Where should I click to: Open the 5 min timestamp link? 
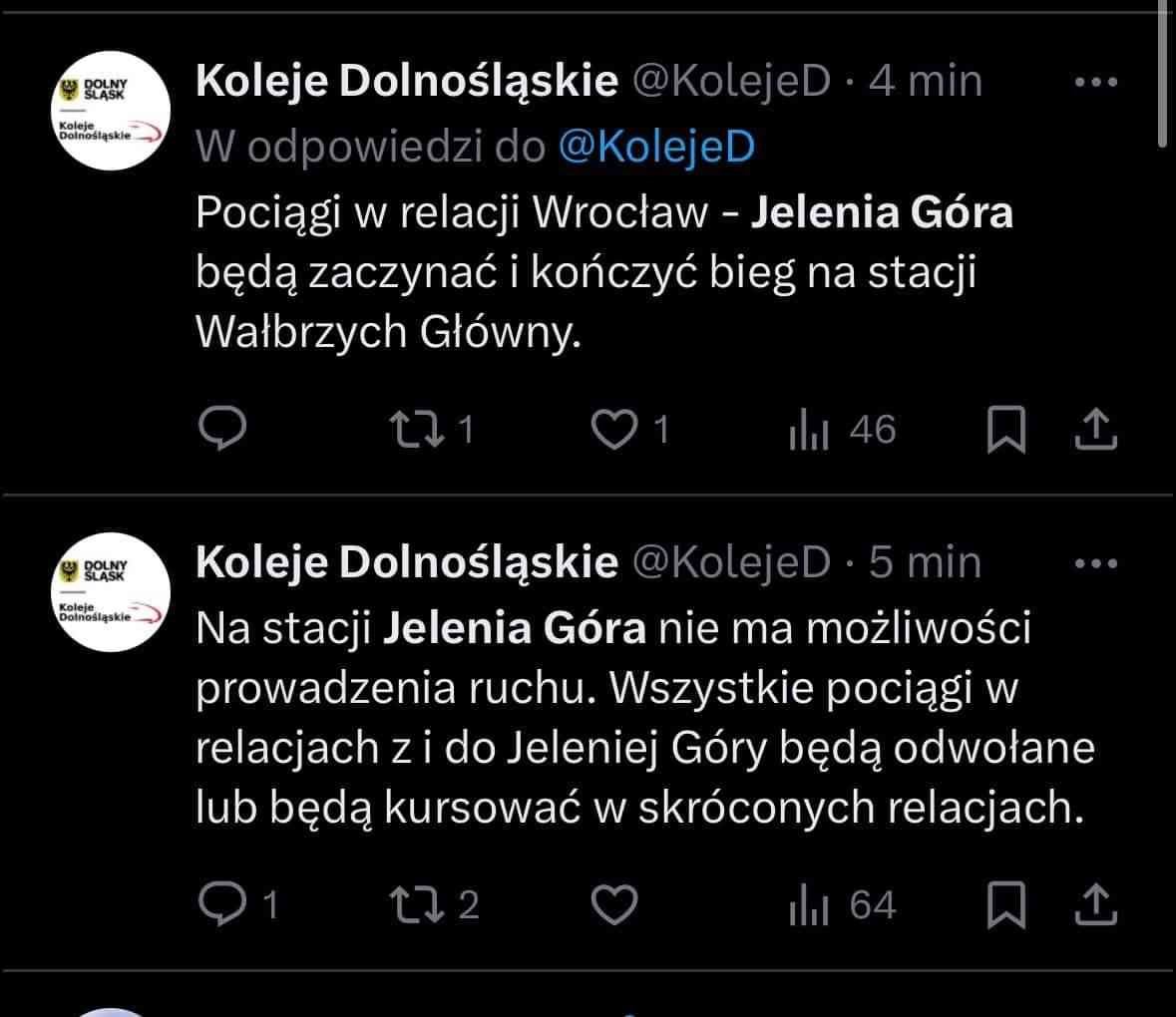(x=925, y=563)
